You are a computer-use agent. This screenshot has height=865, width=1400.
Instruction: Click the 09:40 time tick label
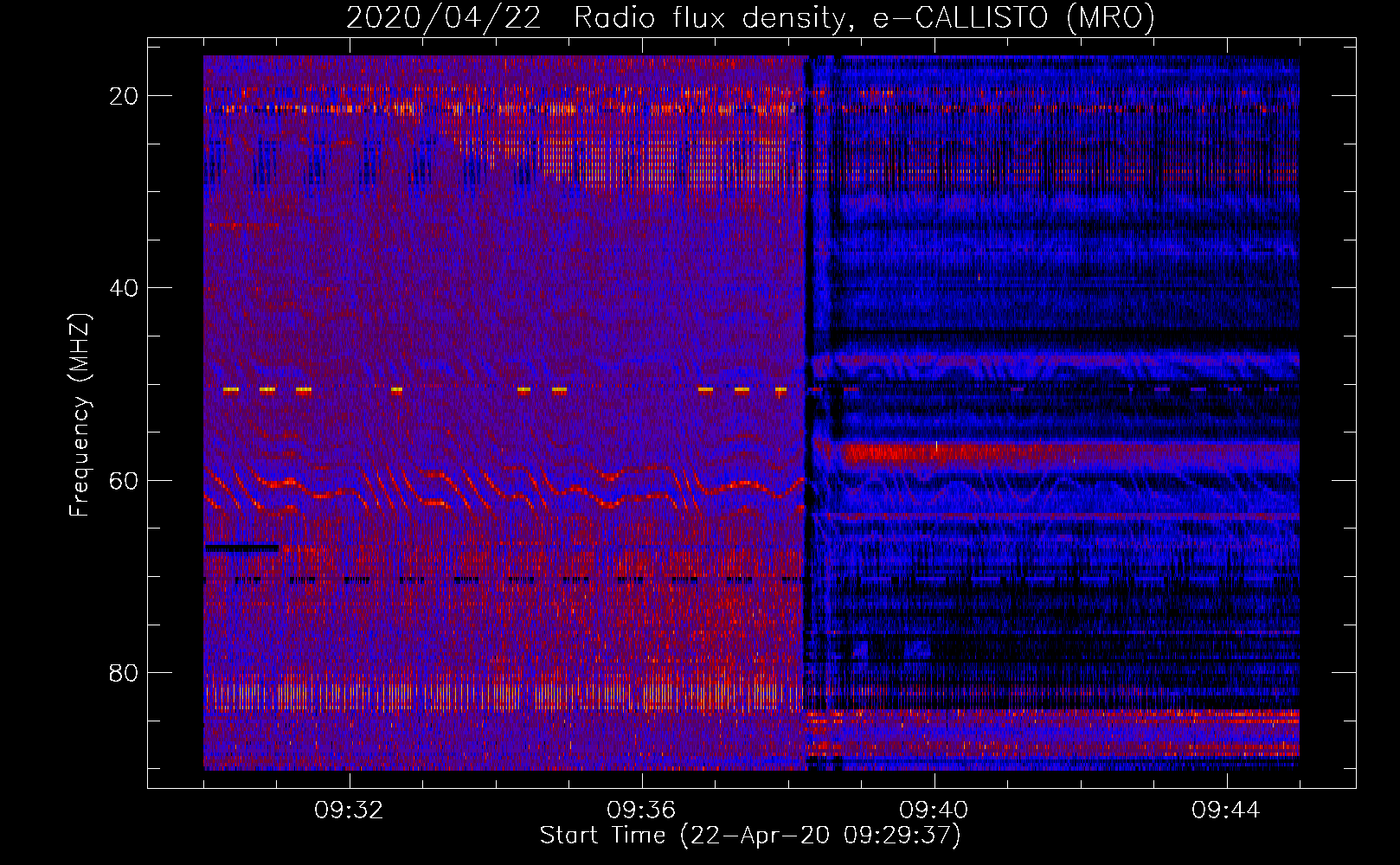coord(934,811)
